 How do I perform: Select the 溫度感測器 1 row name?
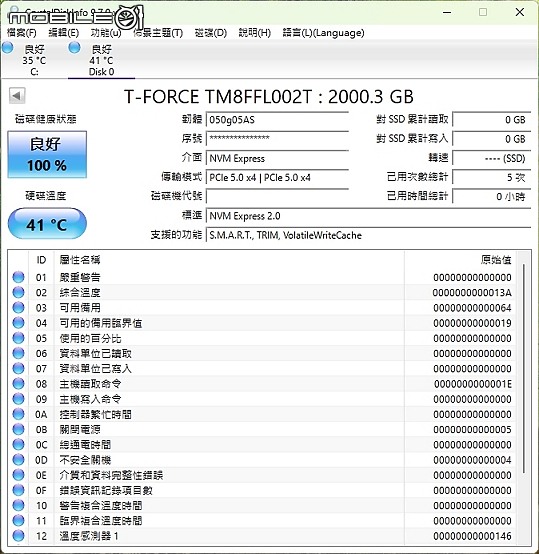click(x=89, y=536)
